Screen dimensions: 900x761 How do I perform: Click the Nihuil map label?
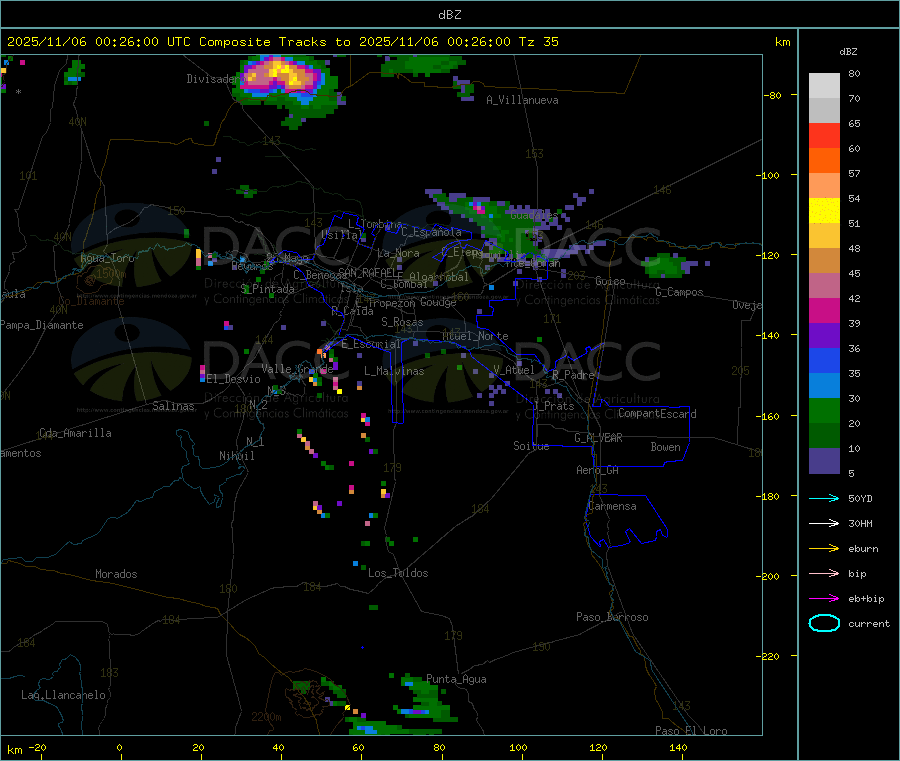(x=236, y=456)
